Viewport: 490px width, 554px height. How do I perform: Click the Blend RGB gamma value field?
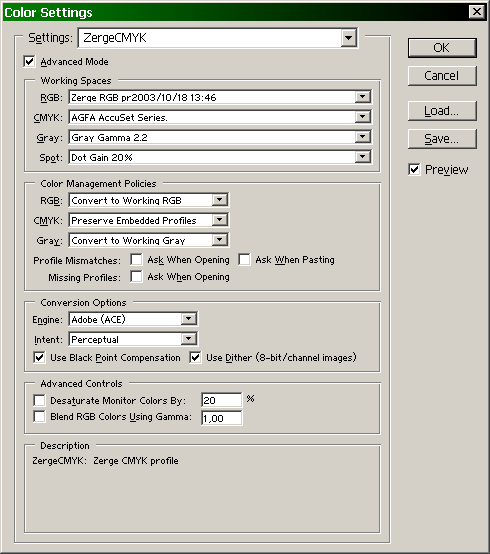222,418
